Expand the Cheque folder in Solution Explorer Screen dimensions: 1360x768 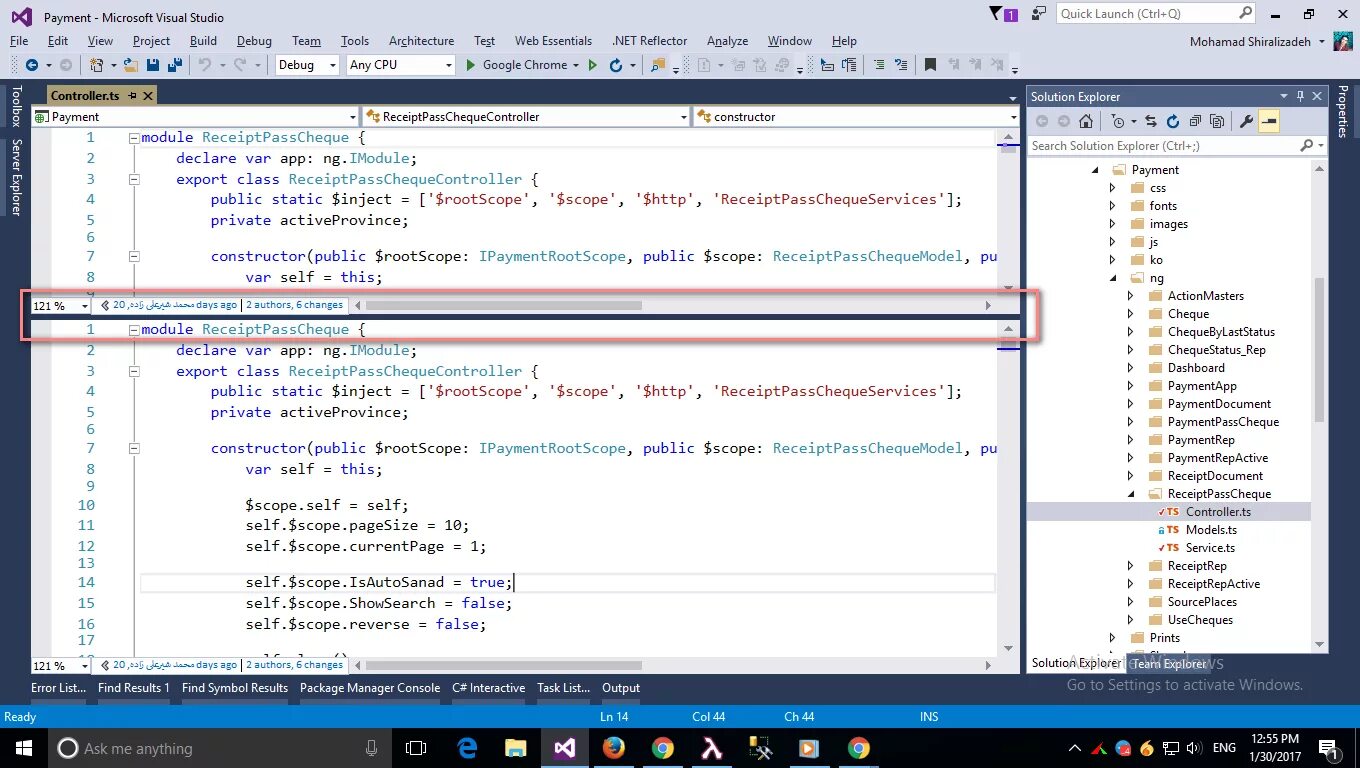pyautogui.click(x=1131, y=314)
